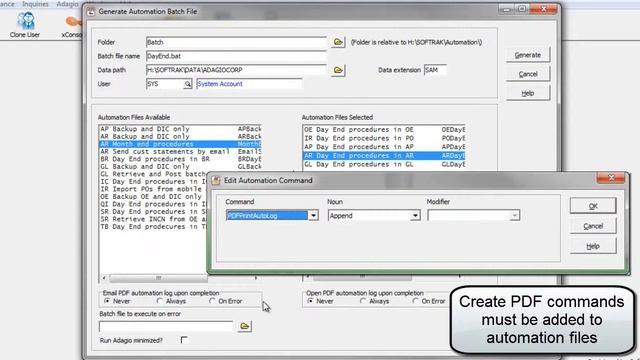Screen dimensions: 640x360
Task: Open Help in Edit Automation Command
Action: click(593, 246)
